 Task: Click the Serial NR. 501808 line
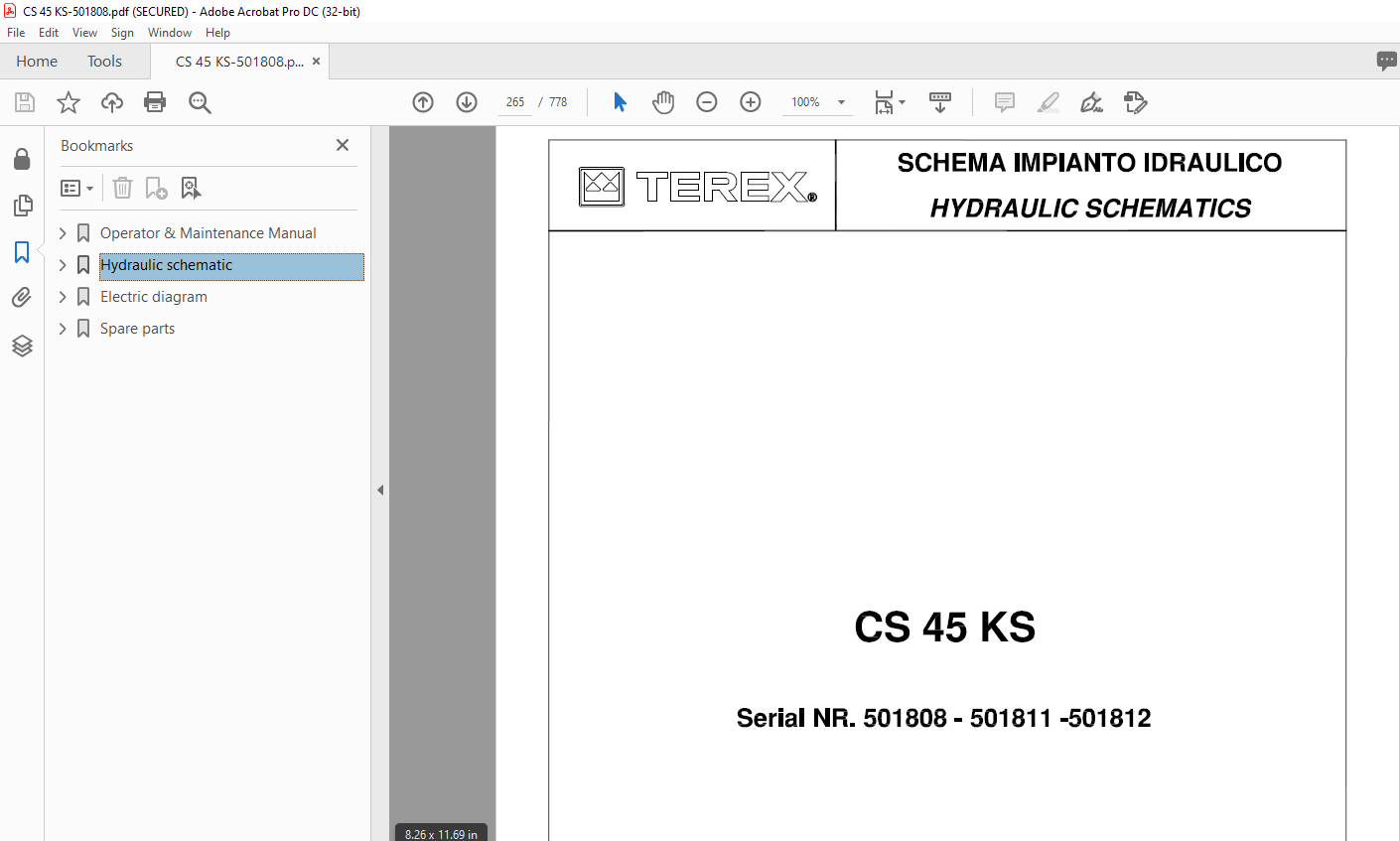click(943, 718)
